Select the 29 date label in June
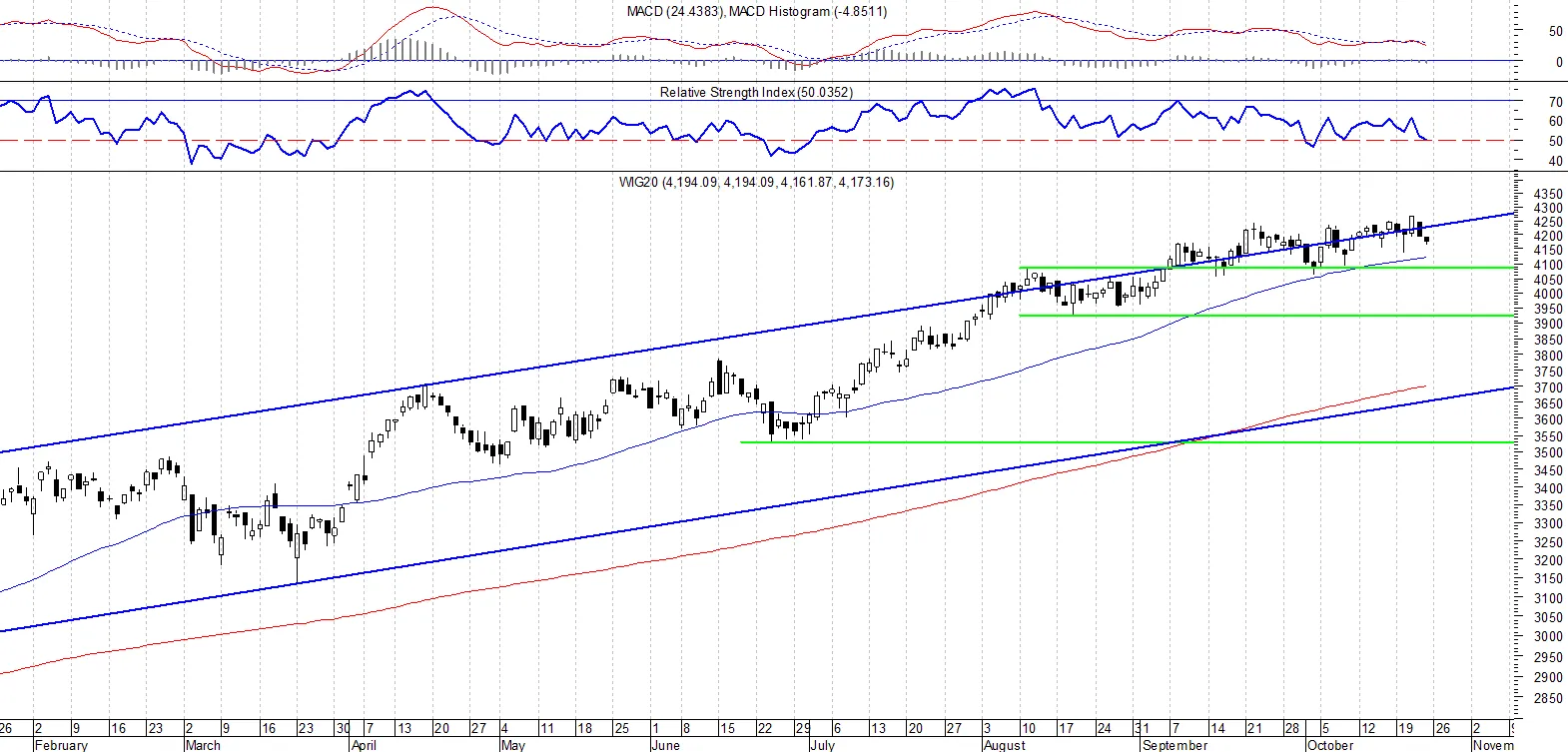This screenshot has height=752, width=1568. (x=803, y=728)
